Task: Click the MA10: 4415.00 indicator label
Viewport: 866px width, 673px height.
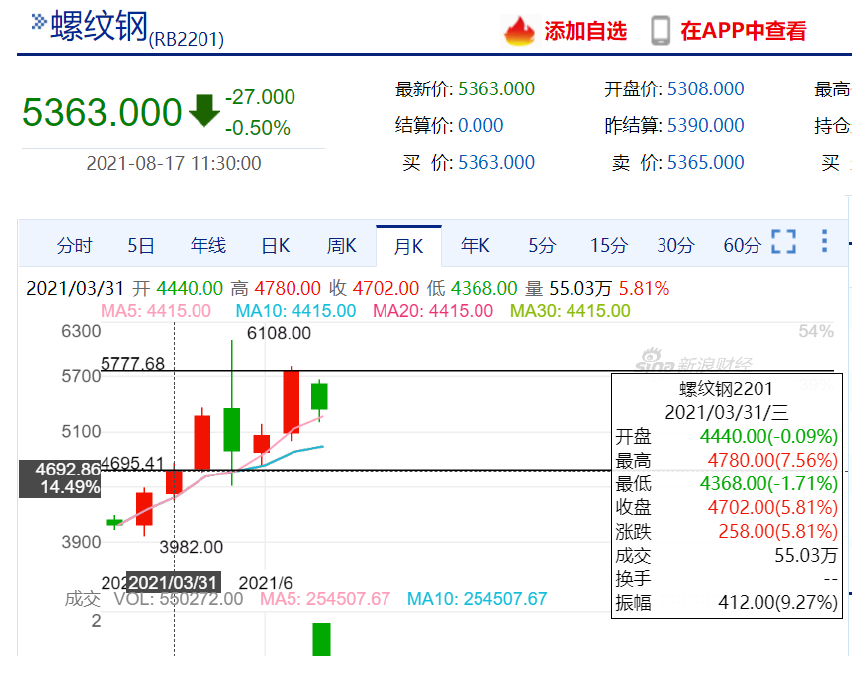Action: (x=295, y=311)
